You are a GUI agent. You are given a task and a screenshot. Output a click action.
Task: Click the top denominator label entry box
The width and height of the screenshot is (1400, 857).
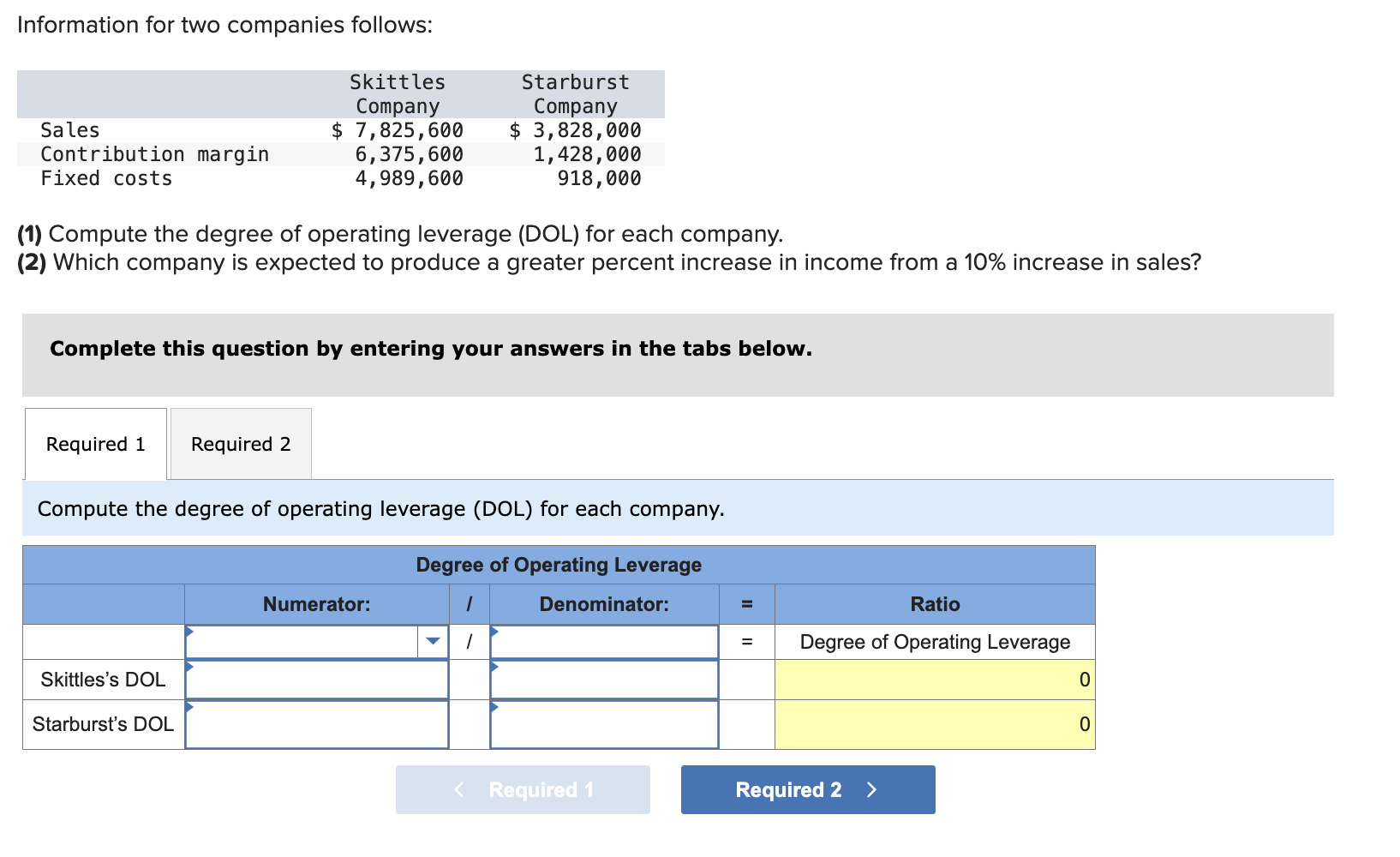(603, 642)
